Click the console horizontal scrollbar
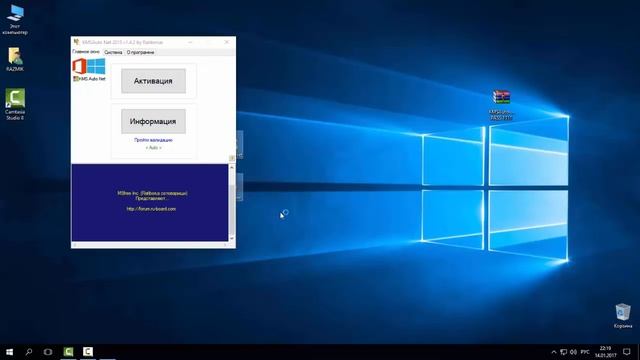 point(150,245)
